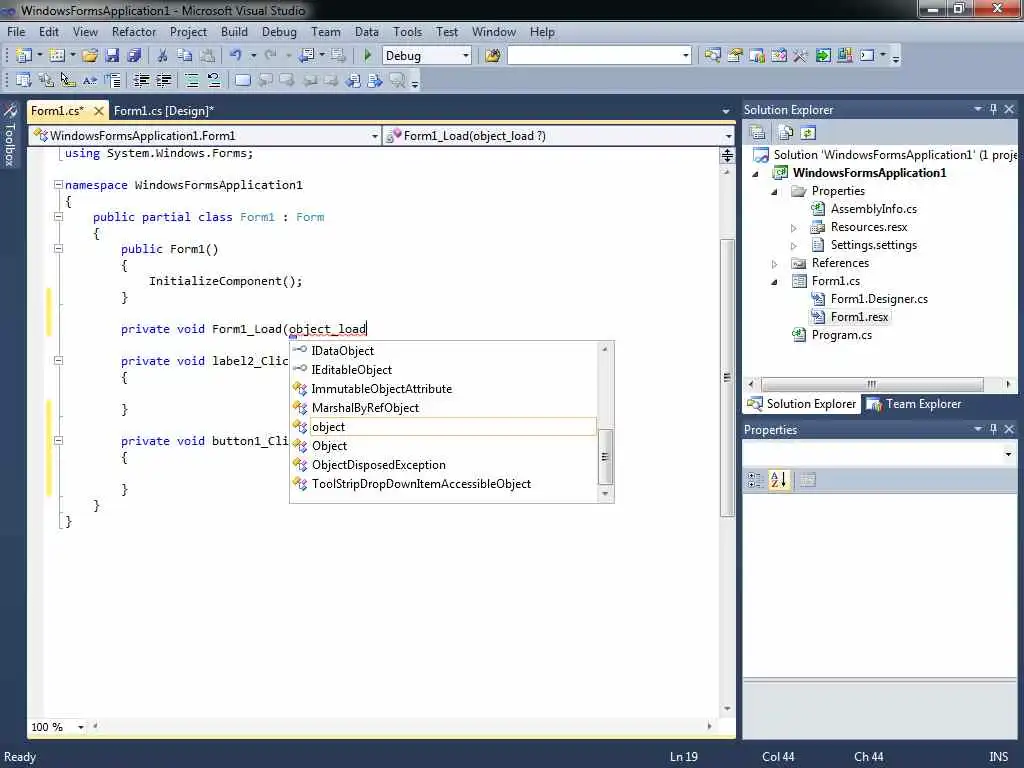Open the File menu
The image size is (1024, 768).
coord(16,31)
